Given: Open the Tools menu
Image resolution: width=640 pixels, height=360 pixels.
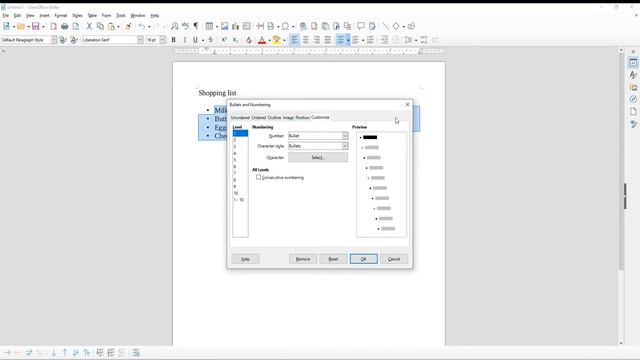Looking at the screenshot, I should coord(121,16).
